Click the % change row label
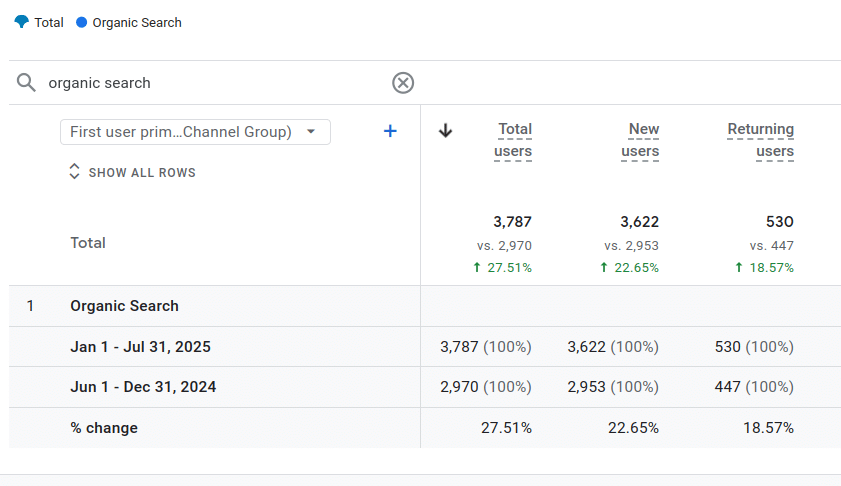This screenshot has width=841, height=486. (104, 428)
